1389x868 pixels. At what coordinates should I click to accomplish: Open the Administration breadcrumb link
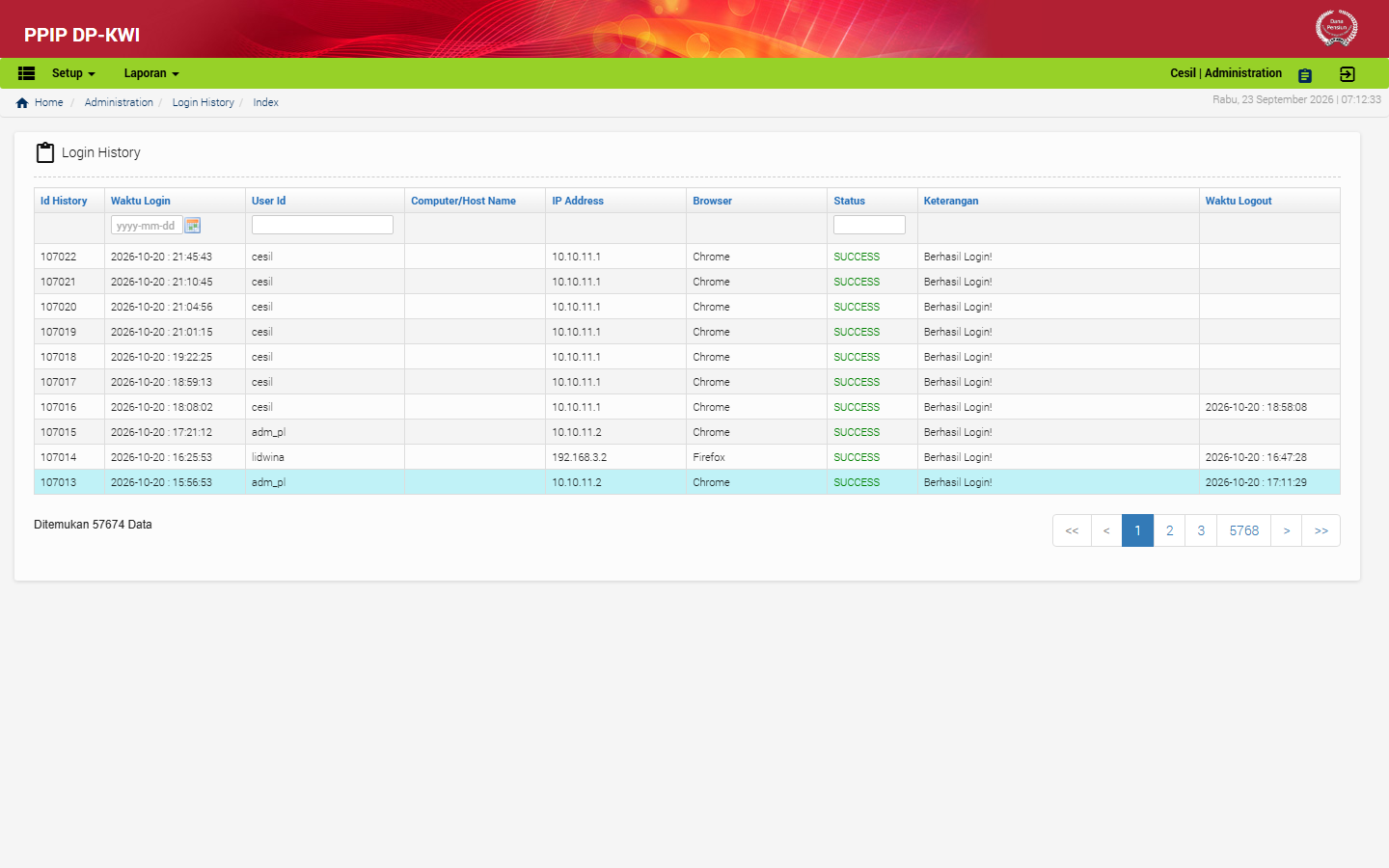tap(119, 102)
